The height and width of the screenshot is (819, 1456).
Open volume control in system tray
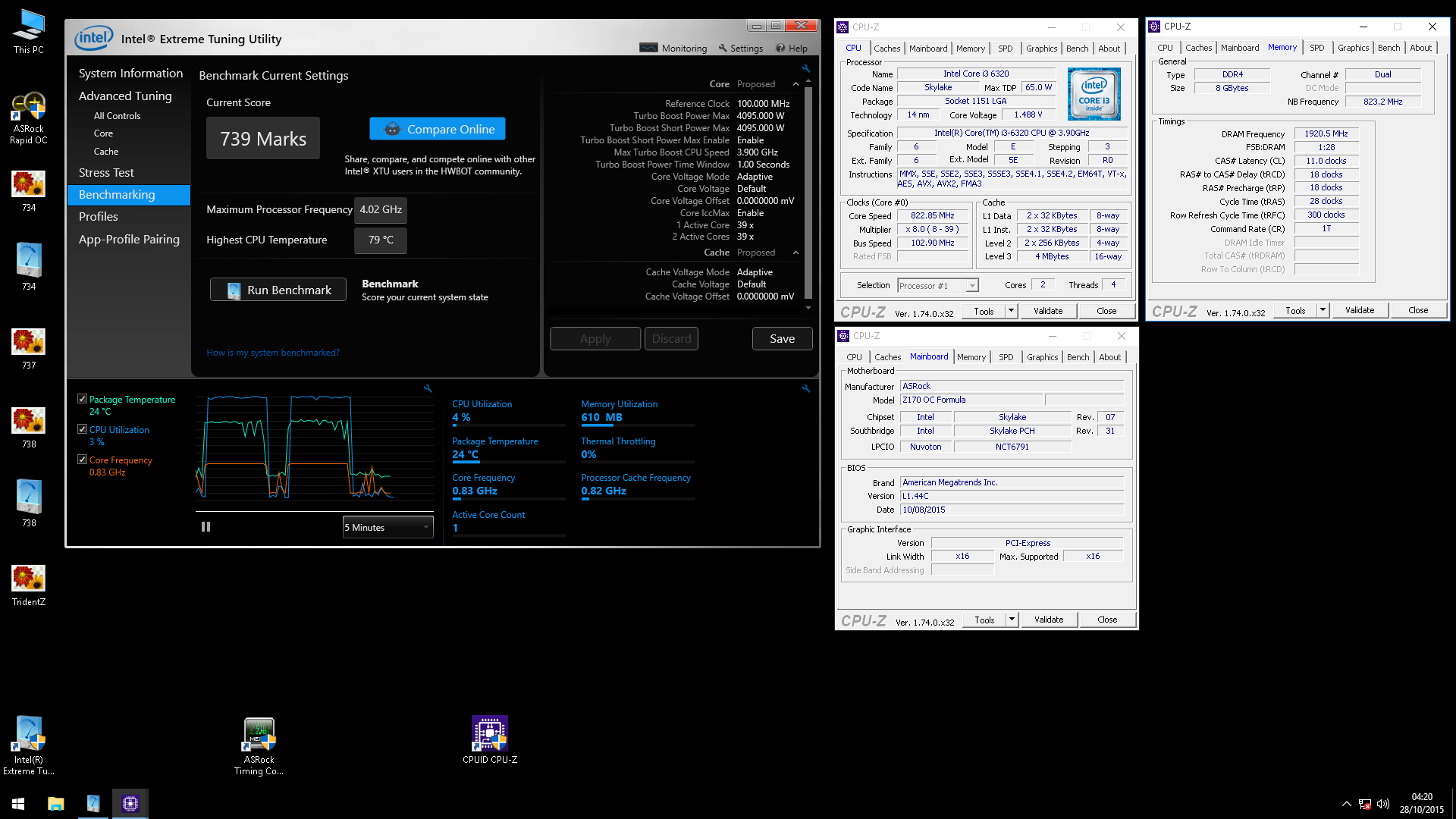[1383, 804]
